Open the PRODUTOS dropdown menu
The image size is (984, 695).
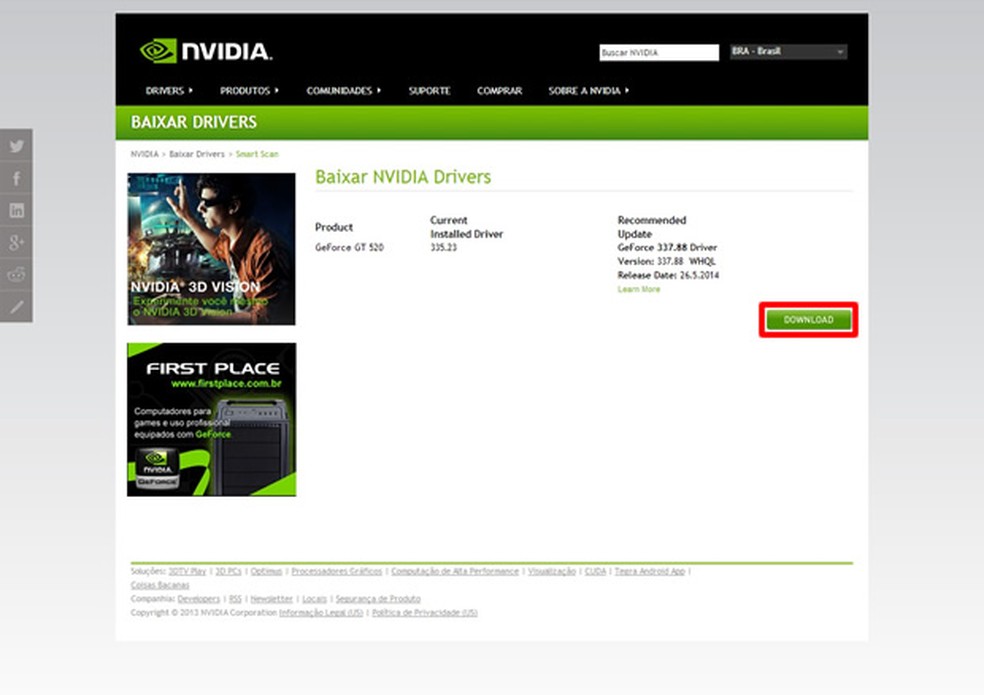pos(247,90)
